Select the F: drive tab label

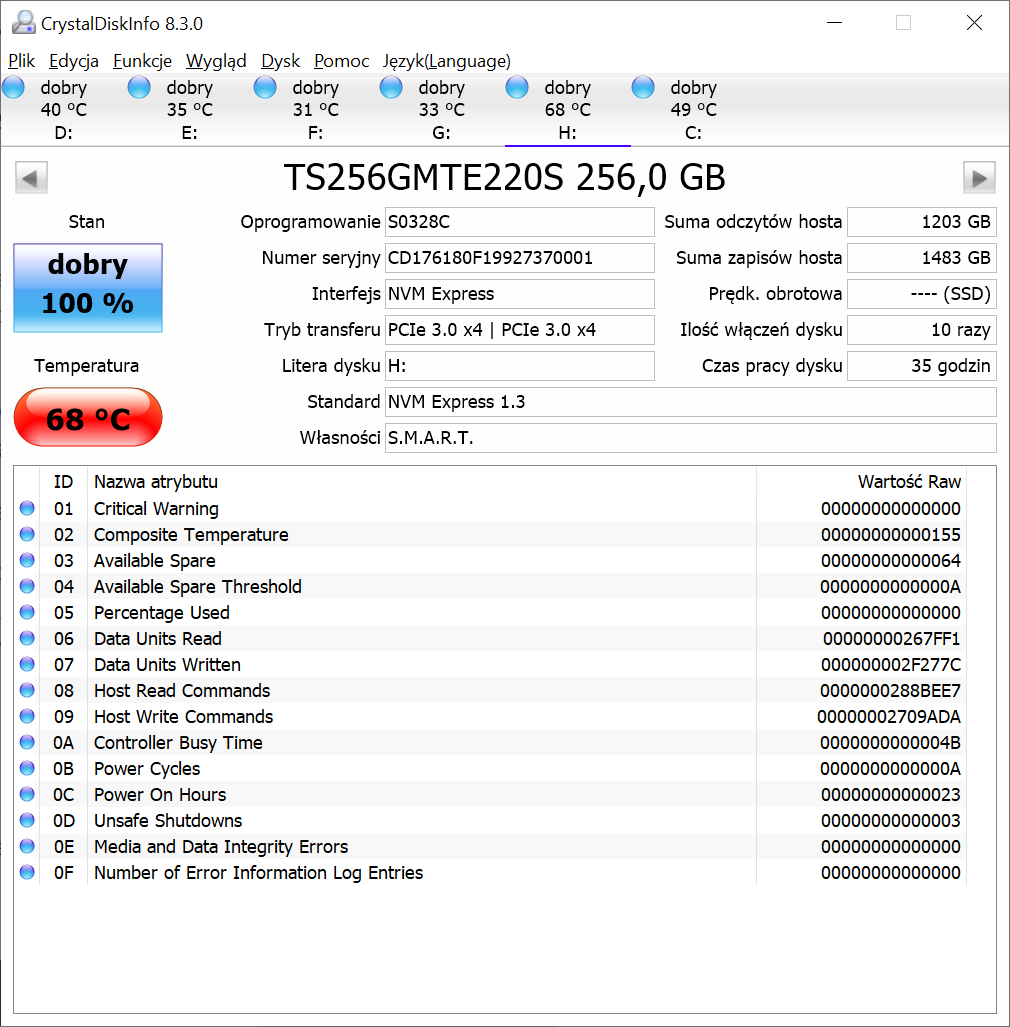pyautogui.click(x=316, y=133)
